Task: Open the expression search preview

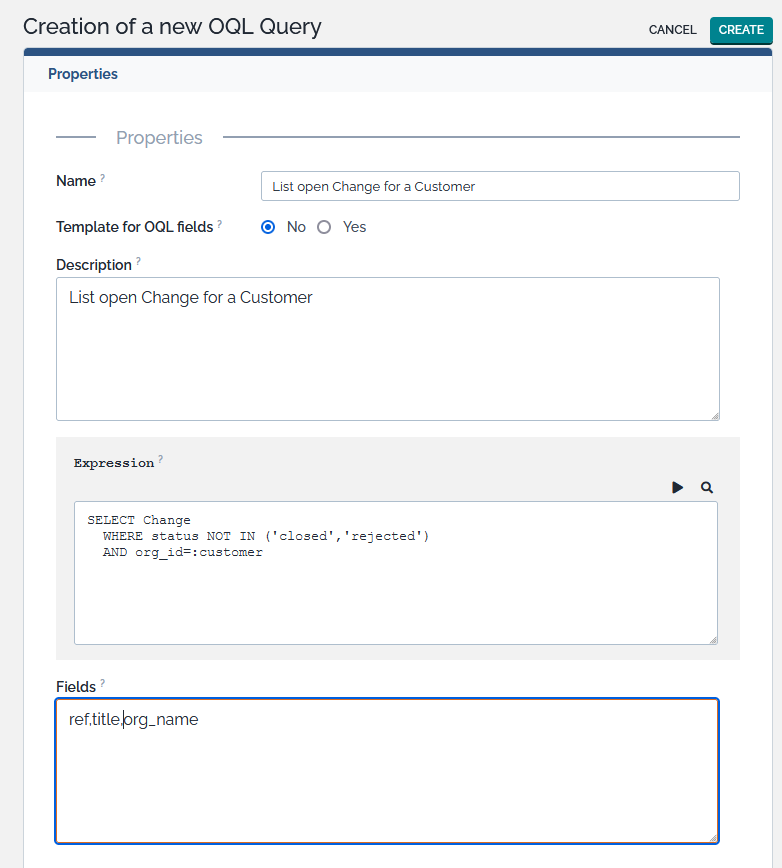Action: tap(707, 487)
